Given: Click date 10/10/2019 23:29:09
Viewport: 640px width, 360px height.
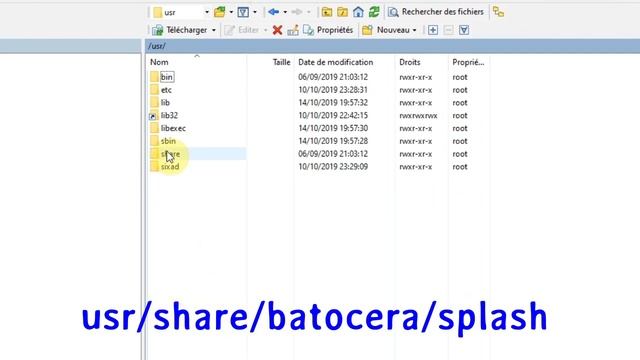Looking at the screenshot, I should click(333, 167).
